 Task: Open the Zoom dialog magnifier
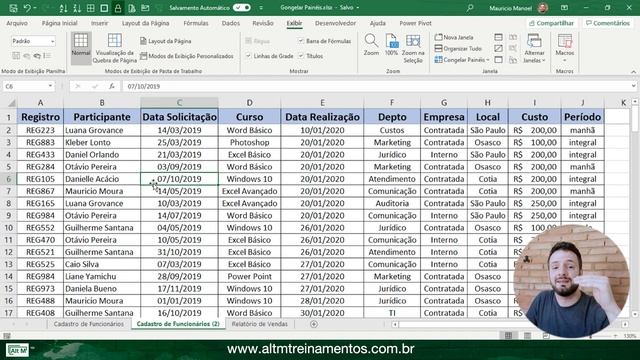click(x=371, y=45)
